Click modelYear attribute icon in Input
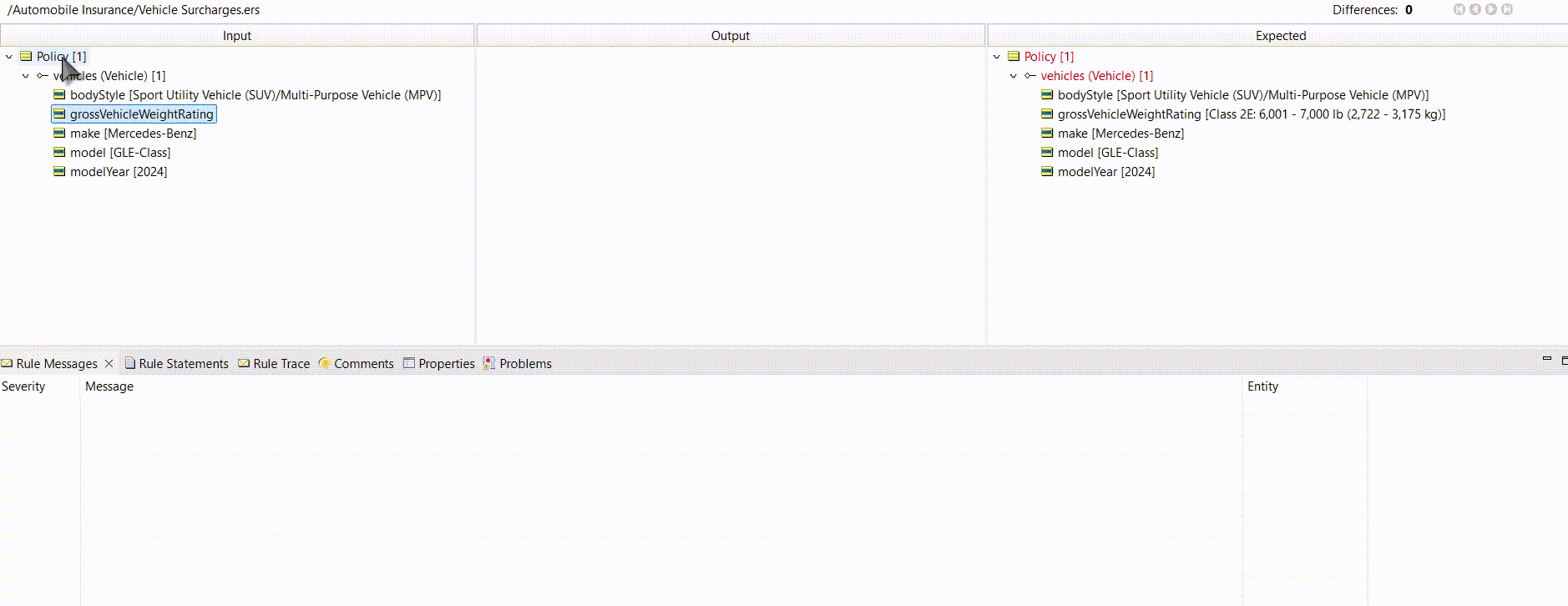The width and height of the screenshot is (1568, 606). [59, 172]
